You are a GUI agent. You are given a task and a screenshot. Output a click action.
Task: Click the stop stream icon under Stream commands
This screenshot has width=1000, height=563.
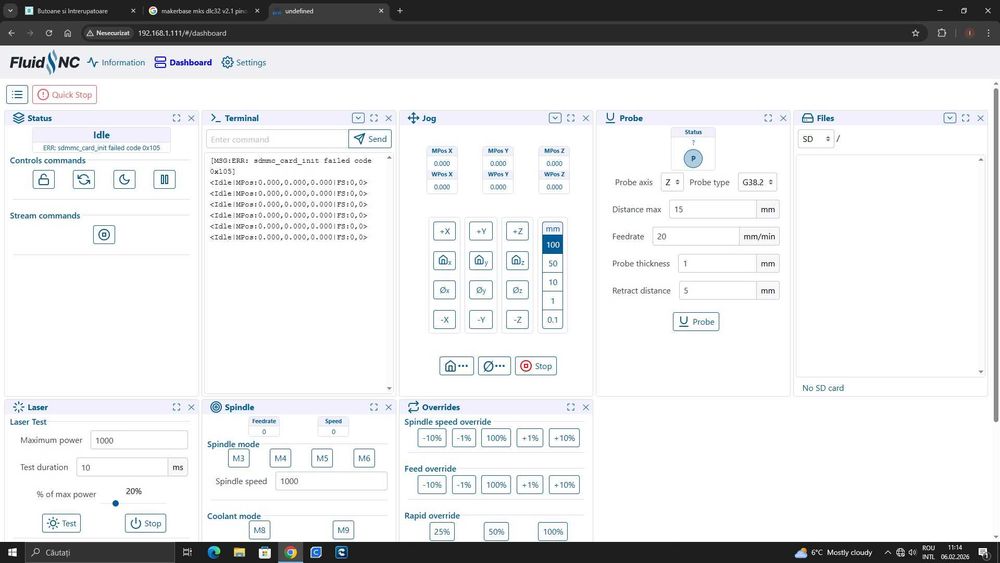[104, 235]
